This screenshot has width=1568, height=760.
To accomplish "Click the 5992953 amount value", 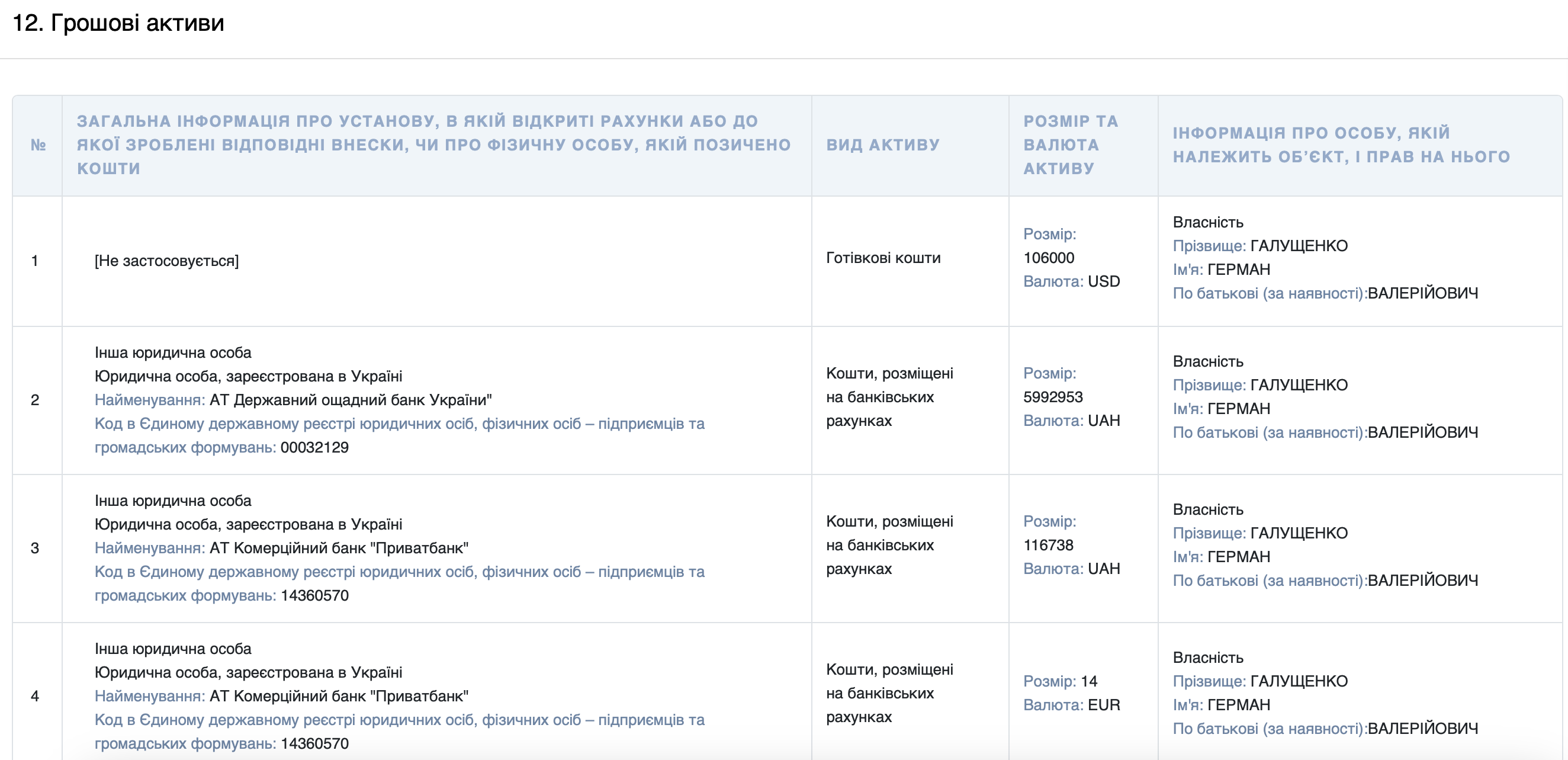I will pyautogui.click(x=1052, y=397).
